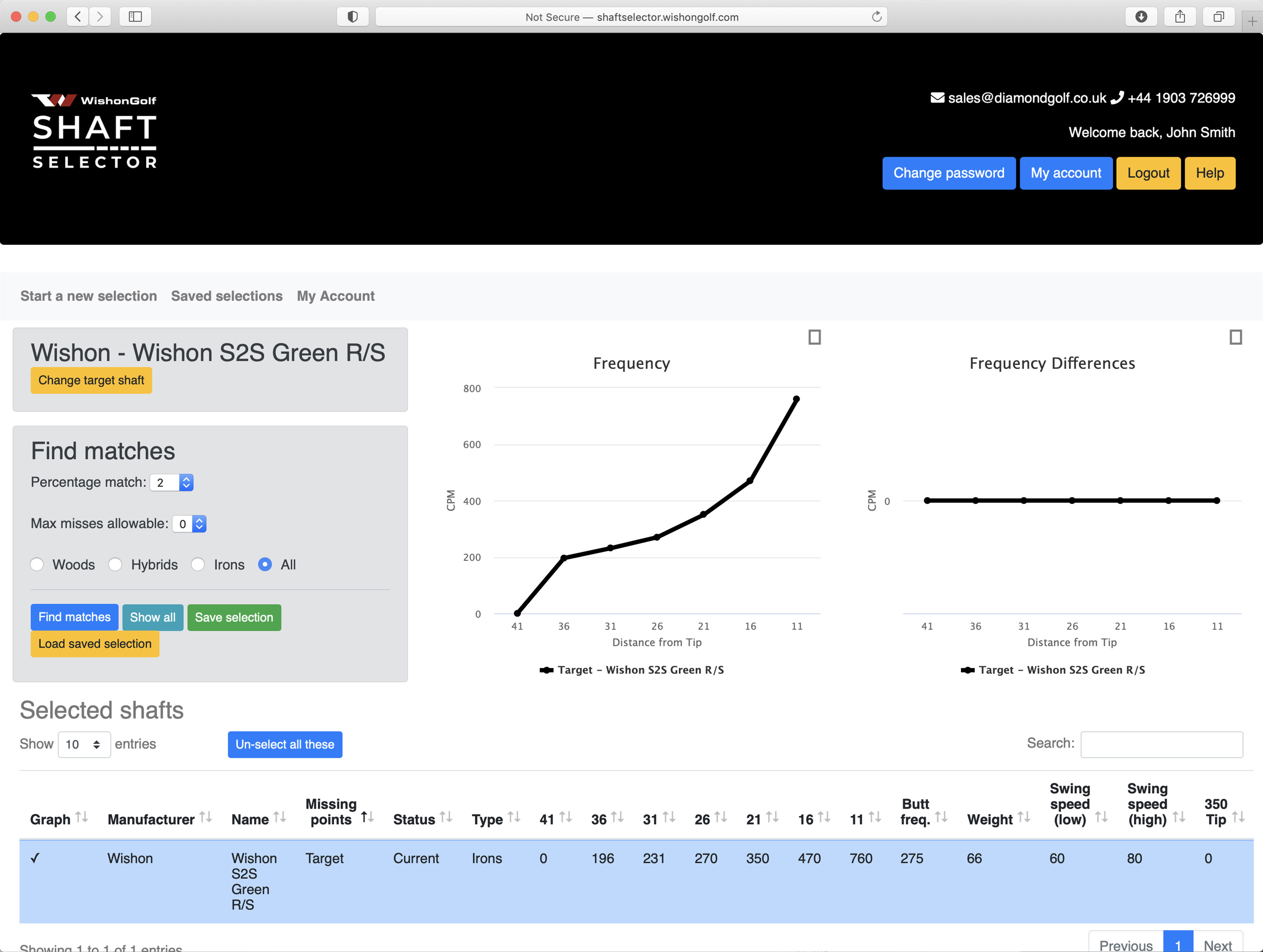Open the Max misses allowable stepper
Viewport: 1263px width, 952px height.
click(x=199, y=524)
